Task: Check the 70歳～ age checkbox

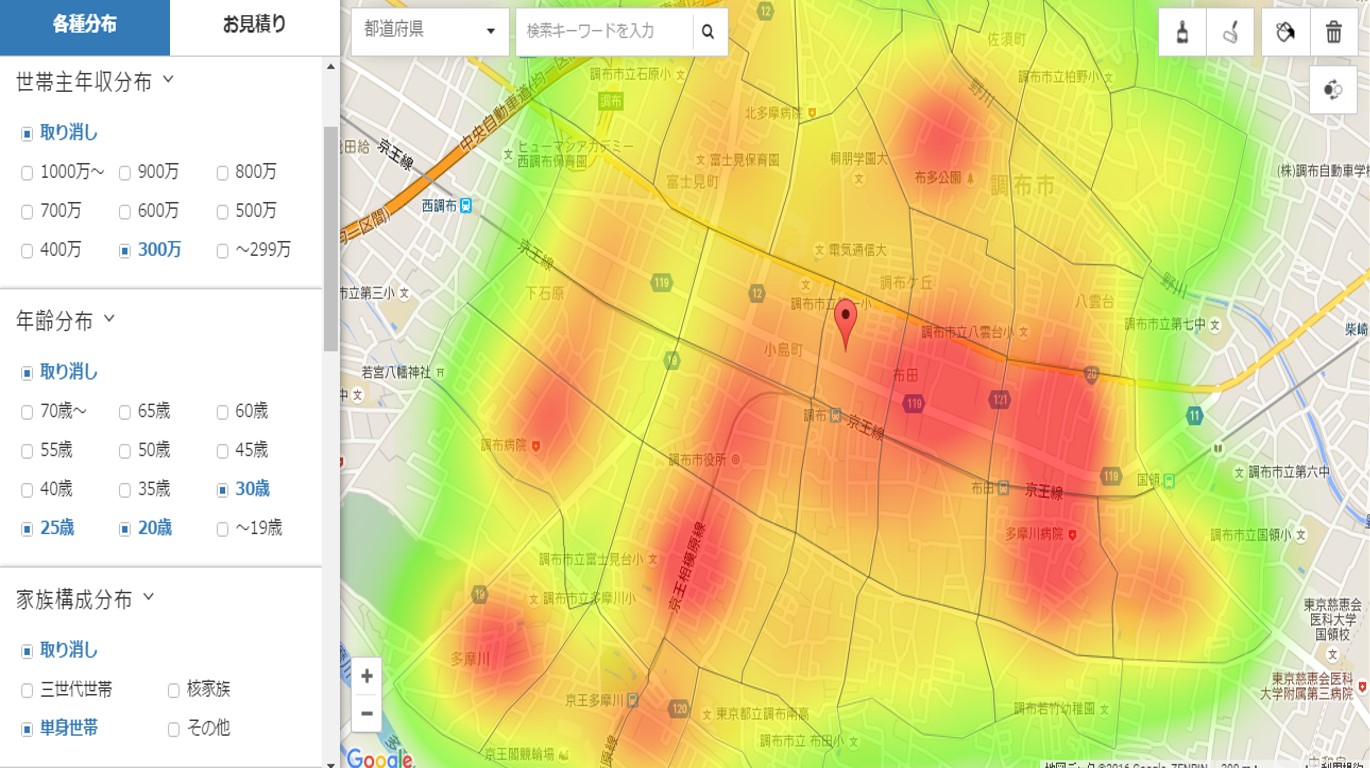Action: pos(27,412)
